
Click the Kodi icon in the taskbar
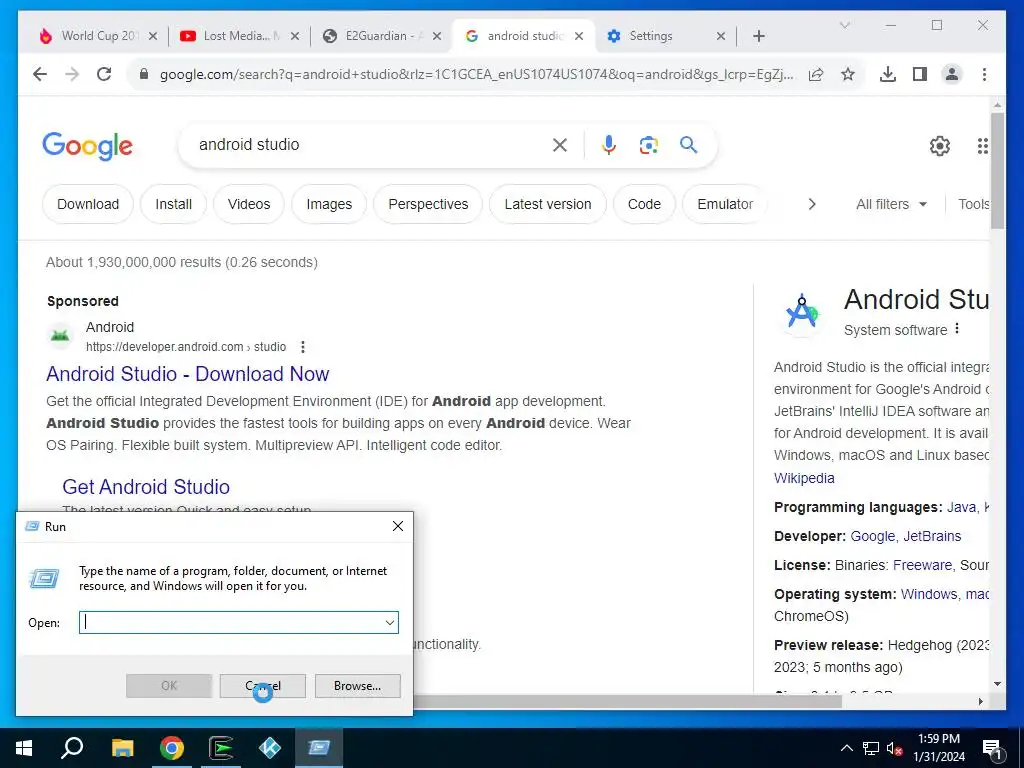pos(270,748)
